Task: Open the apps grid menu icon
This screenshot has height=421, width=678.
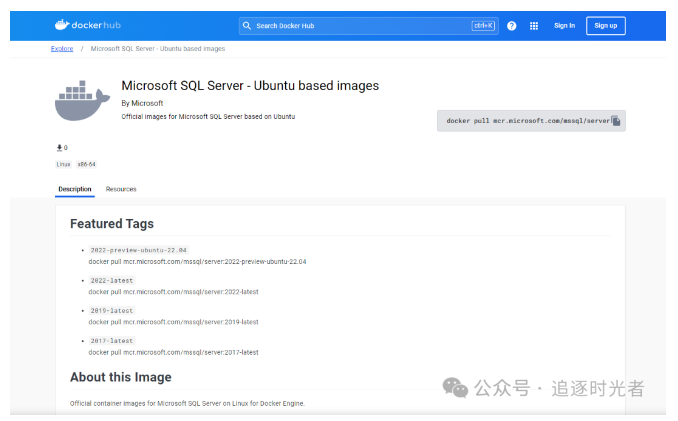Action: pos(534,26)
